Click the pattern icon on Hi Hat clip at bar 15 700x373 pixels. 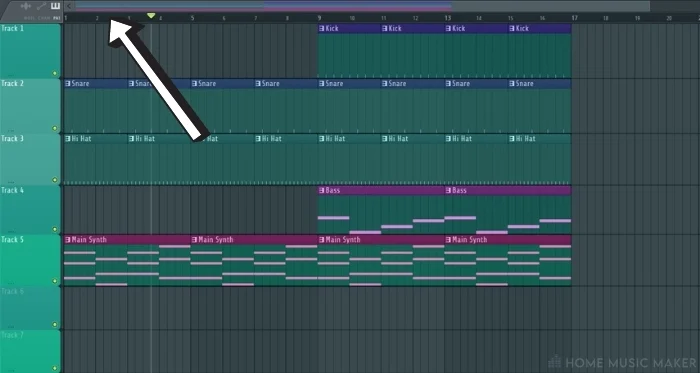click(x=512, y=139)
